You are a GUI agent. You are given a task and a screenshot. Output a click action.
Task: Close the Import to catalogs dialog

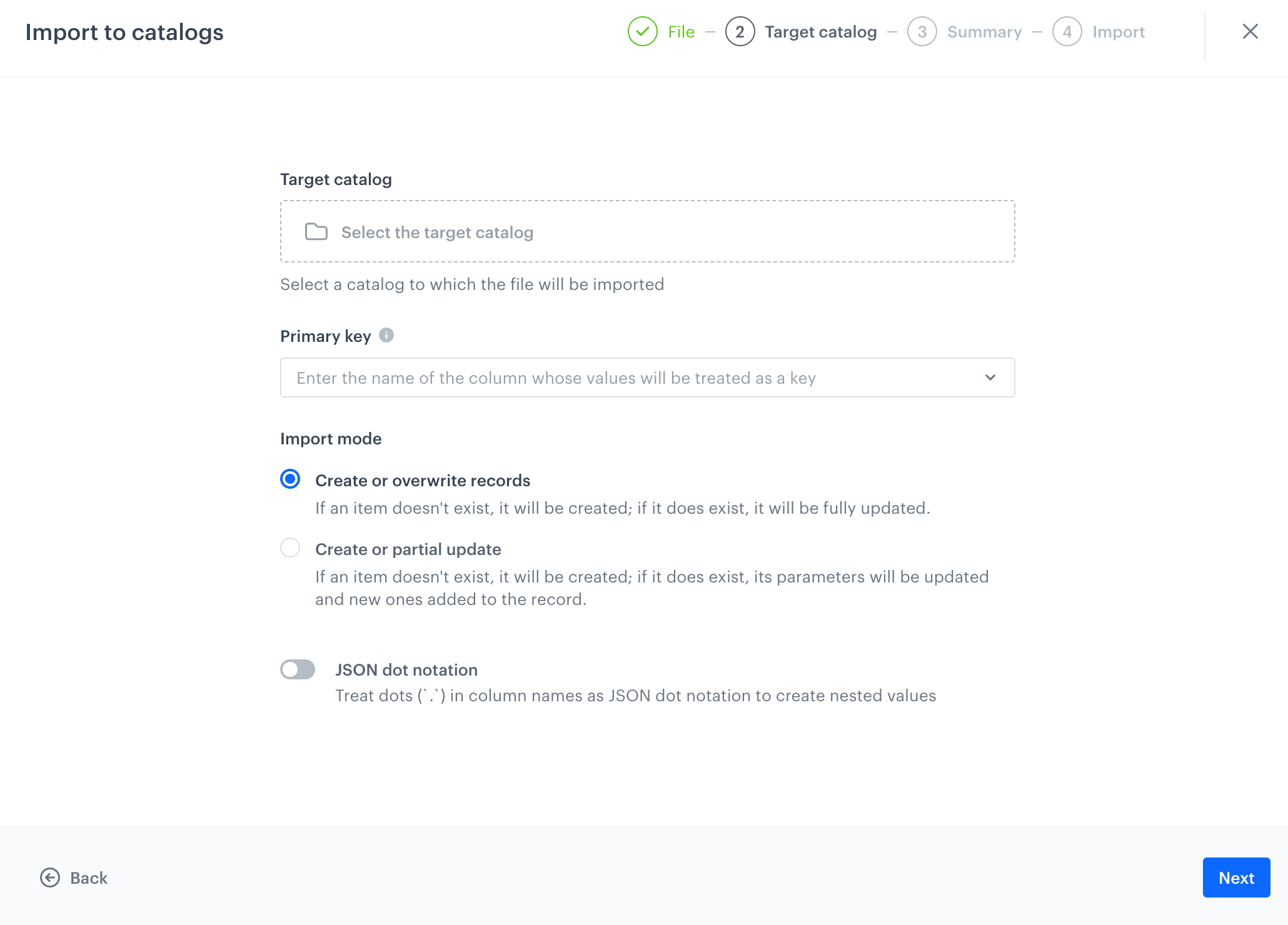1250,32
